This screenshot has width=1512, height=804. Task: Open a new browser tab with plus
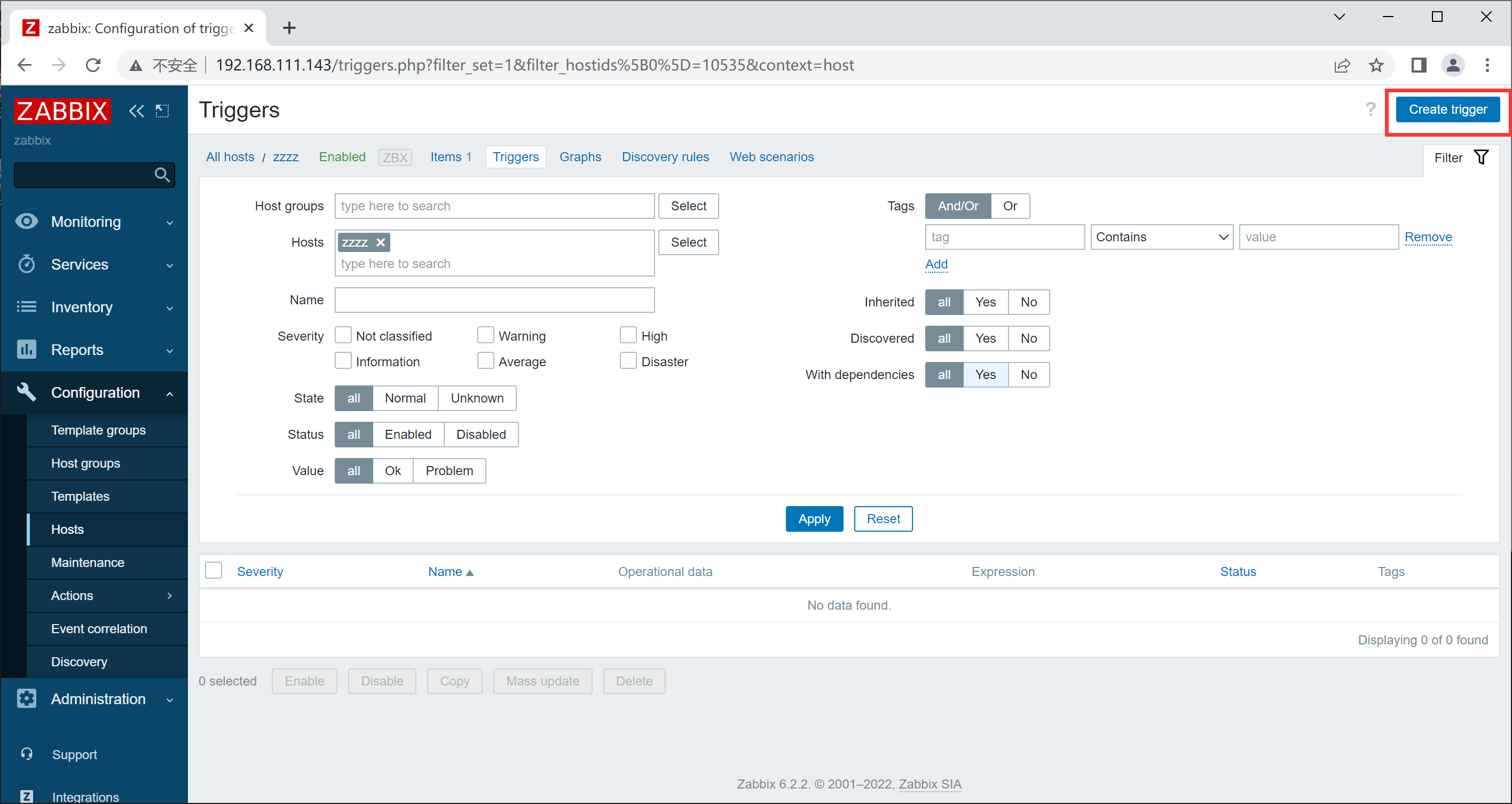click(289, 28)
